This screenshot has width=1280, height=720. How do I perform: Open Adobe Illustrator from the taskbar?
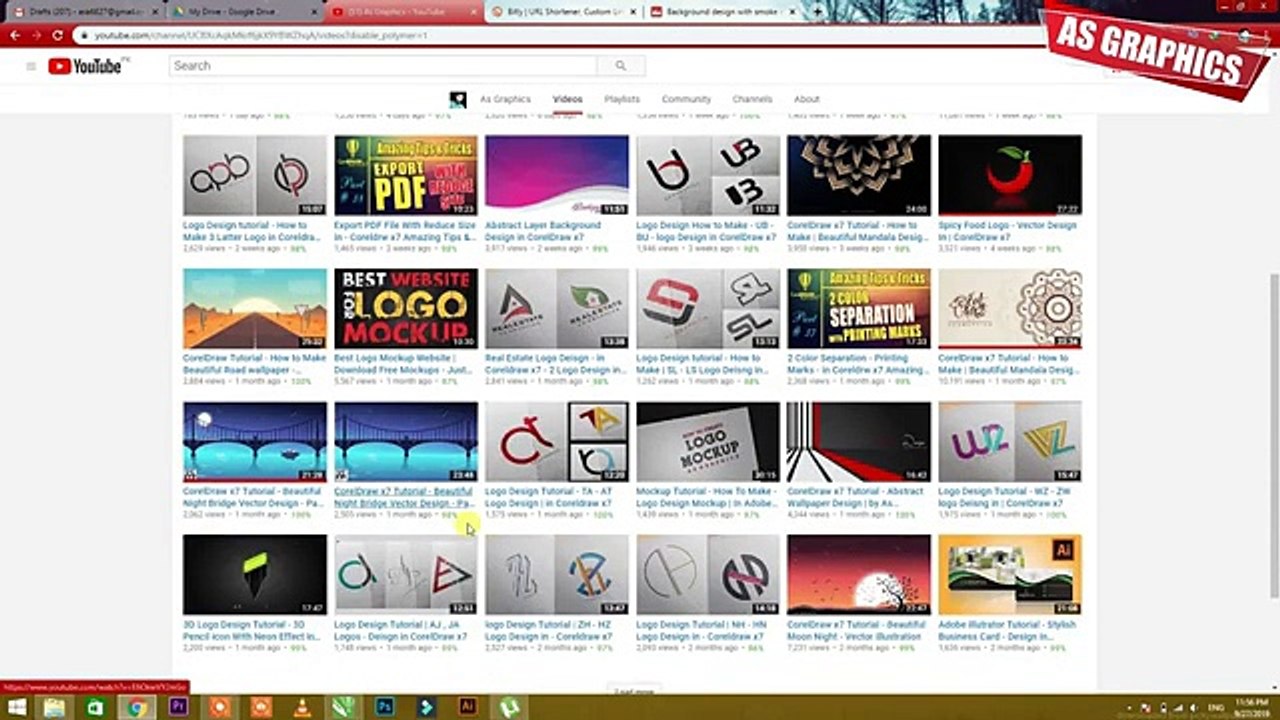[x=467, y=708]
